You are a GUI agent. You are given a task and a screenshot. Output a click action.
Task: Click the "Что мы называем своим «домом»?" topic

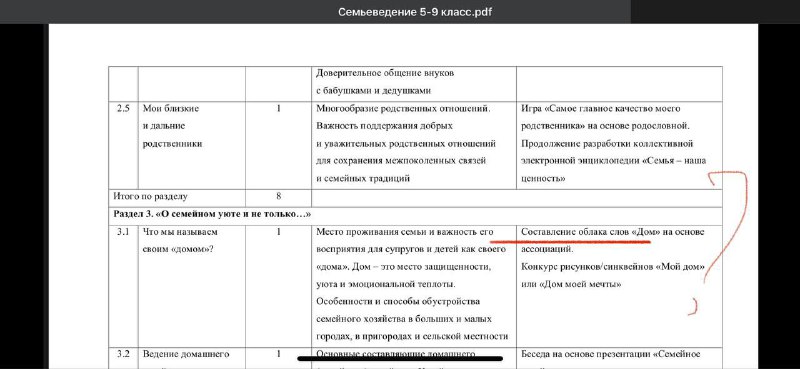pyautogui.click(x=180, y=240)
